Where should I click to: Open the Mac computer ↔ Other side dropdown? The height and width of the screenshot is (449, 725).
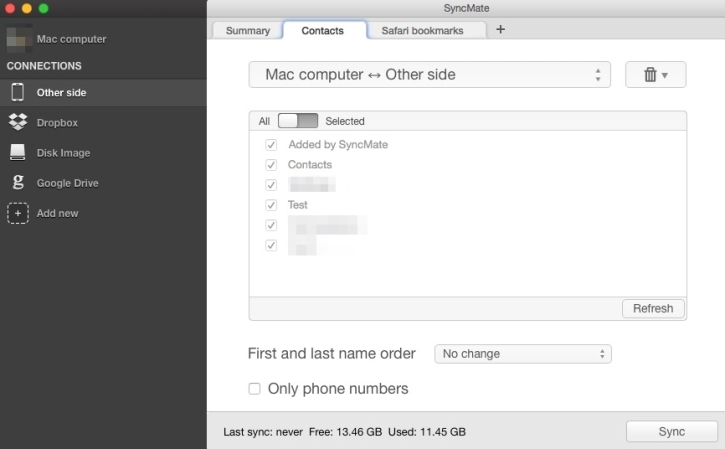[430, 74]
